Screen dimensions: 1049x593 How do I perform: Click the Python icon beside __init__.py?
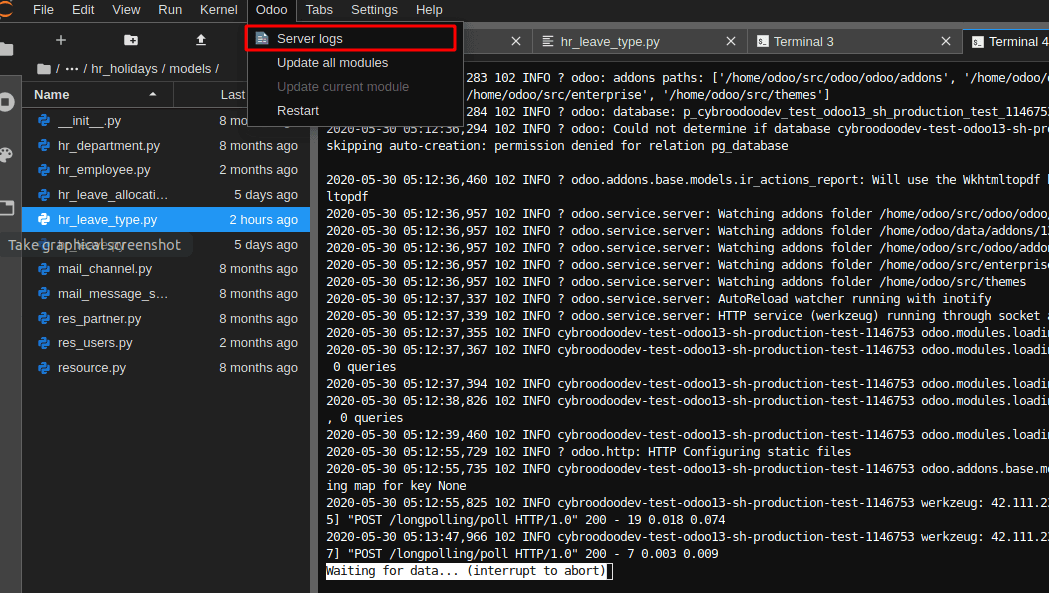point(43,121)
